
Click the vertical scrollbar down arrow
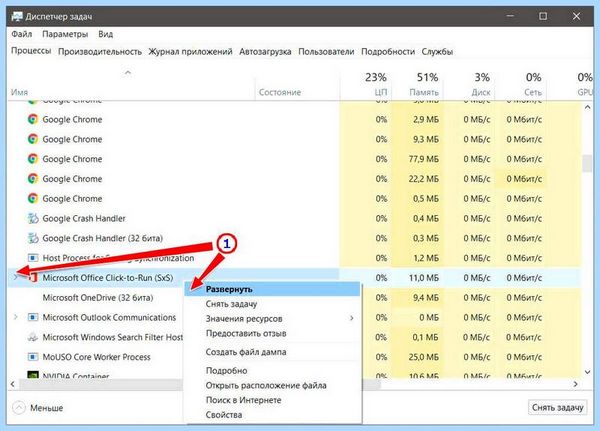click(587, 372)
